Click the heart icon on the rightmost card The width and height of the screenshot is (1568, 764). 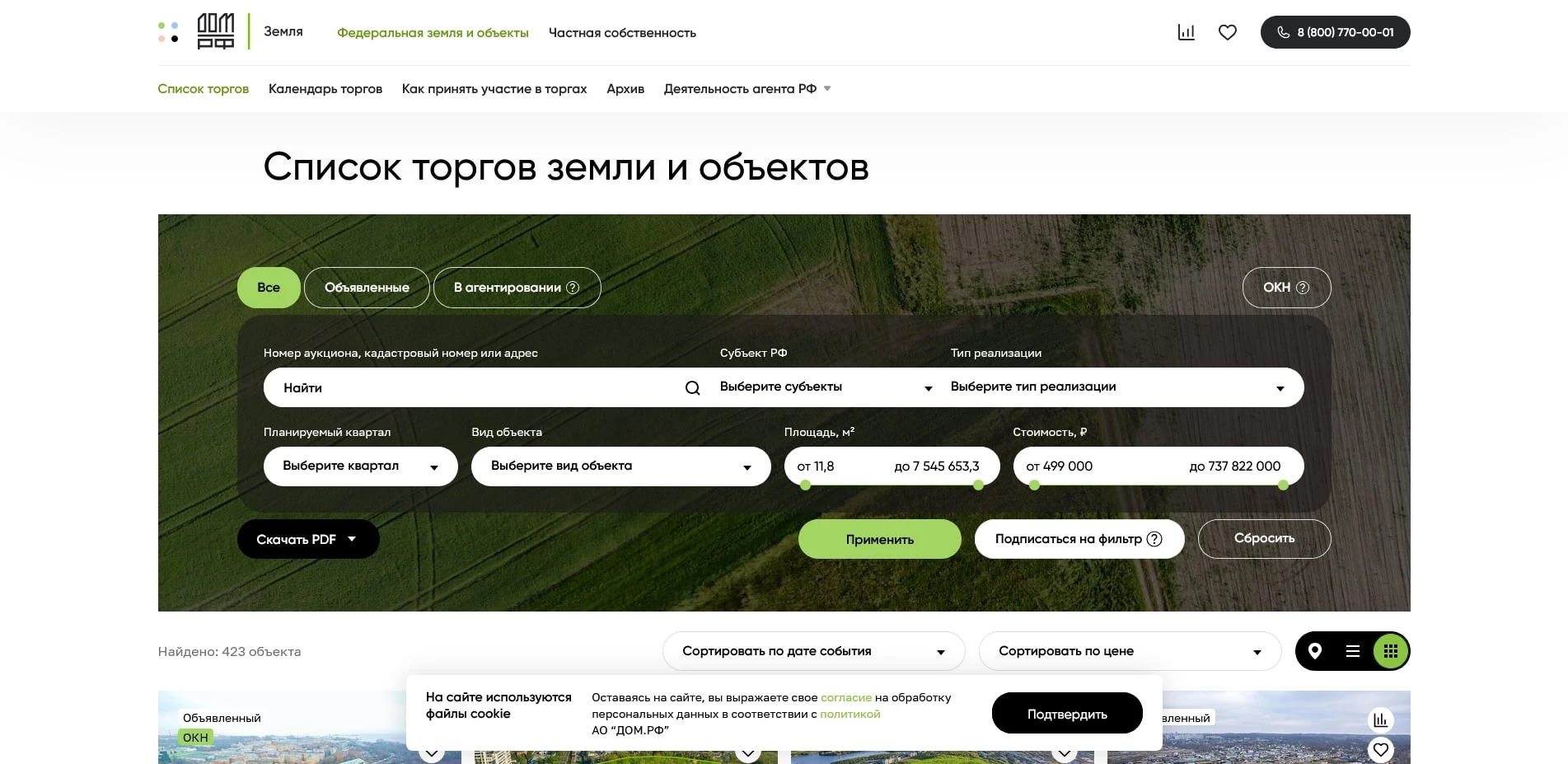coord(1381,749)
